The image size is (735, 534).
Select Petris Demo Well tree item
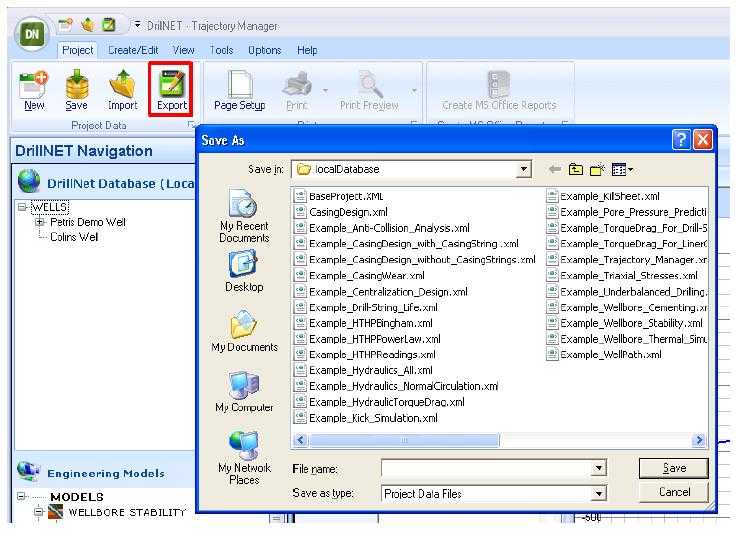click(x=88, y=222)
